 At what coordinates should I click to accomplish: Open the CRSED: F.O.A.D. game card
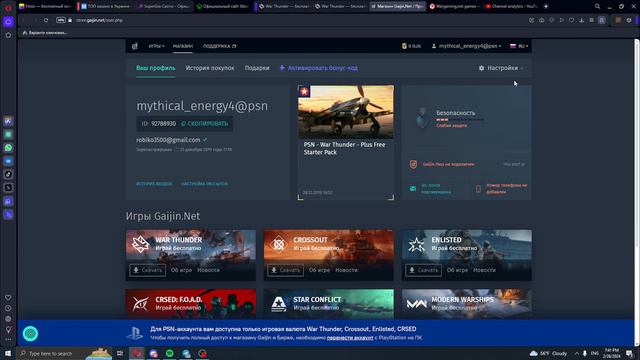(x=191, y=304)
